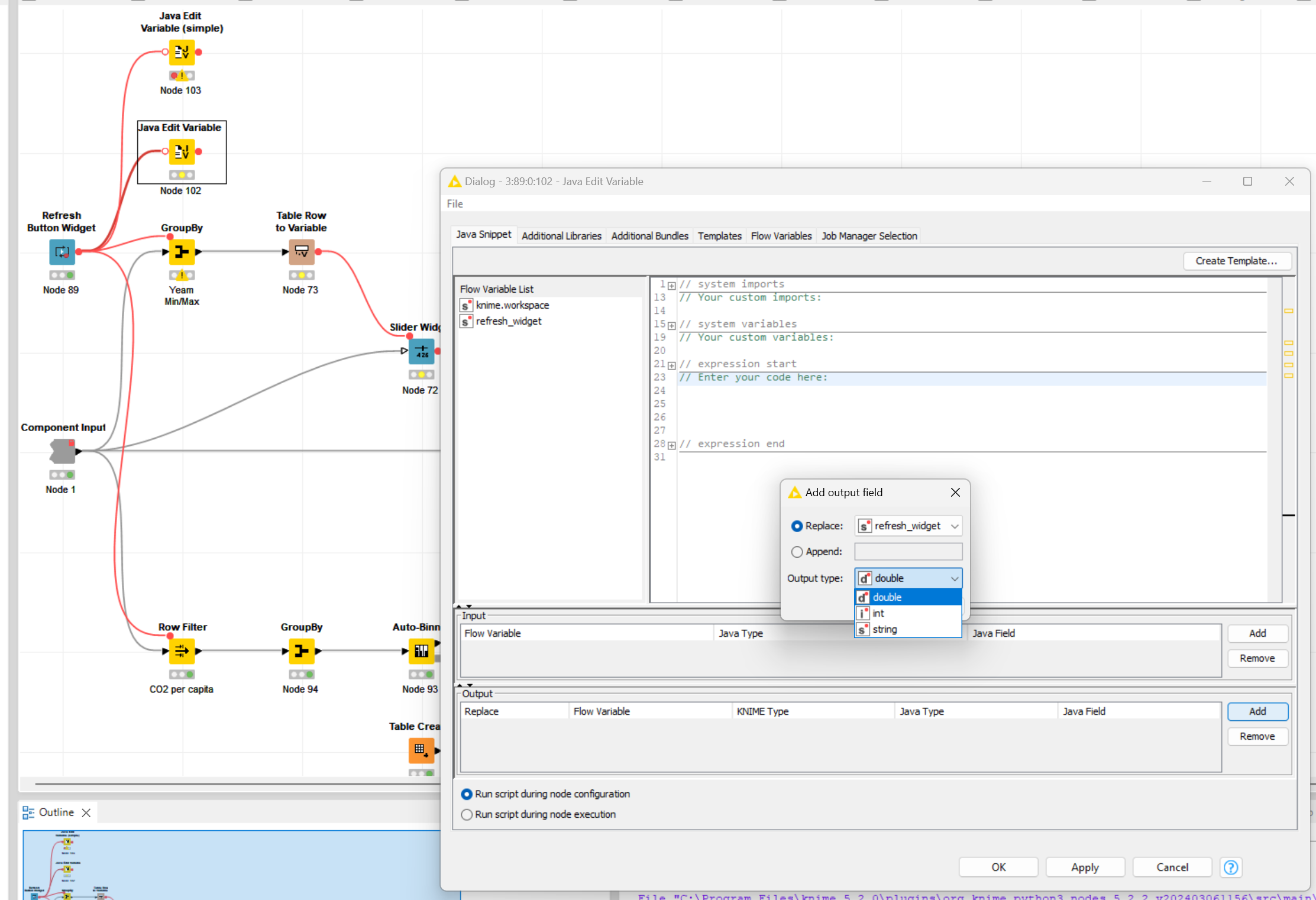Select the Java Edit Variable (simple) node icon
The width and height of the screenshot is (1316, 900).
coord(182,52)
